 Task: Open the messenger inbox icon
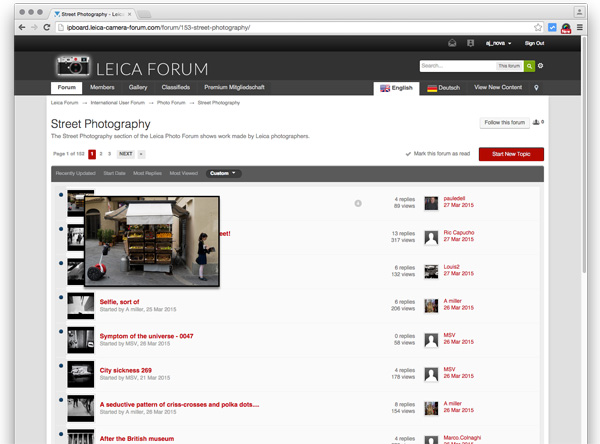pos(452,43)
